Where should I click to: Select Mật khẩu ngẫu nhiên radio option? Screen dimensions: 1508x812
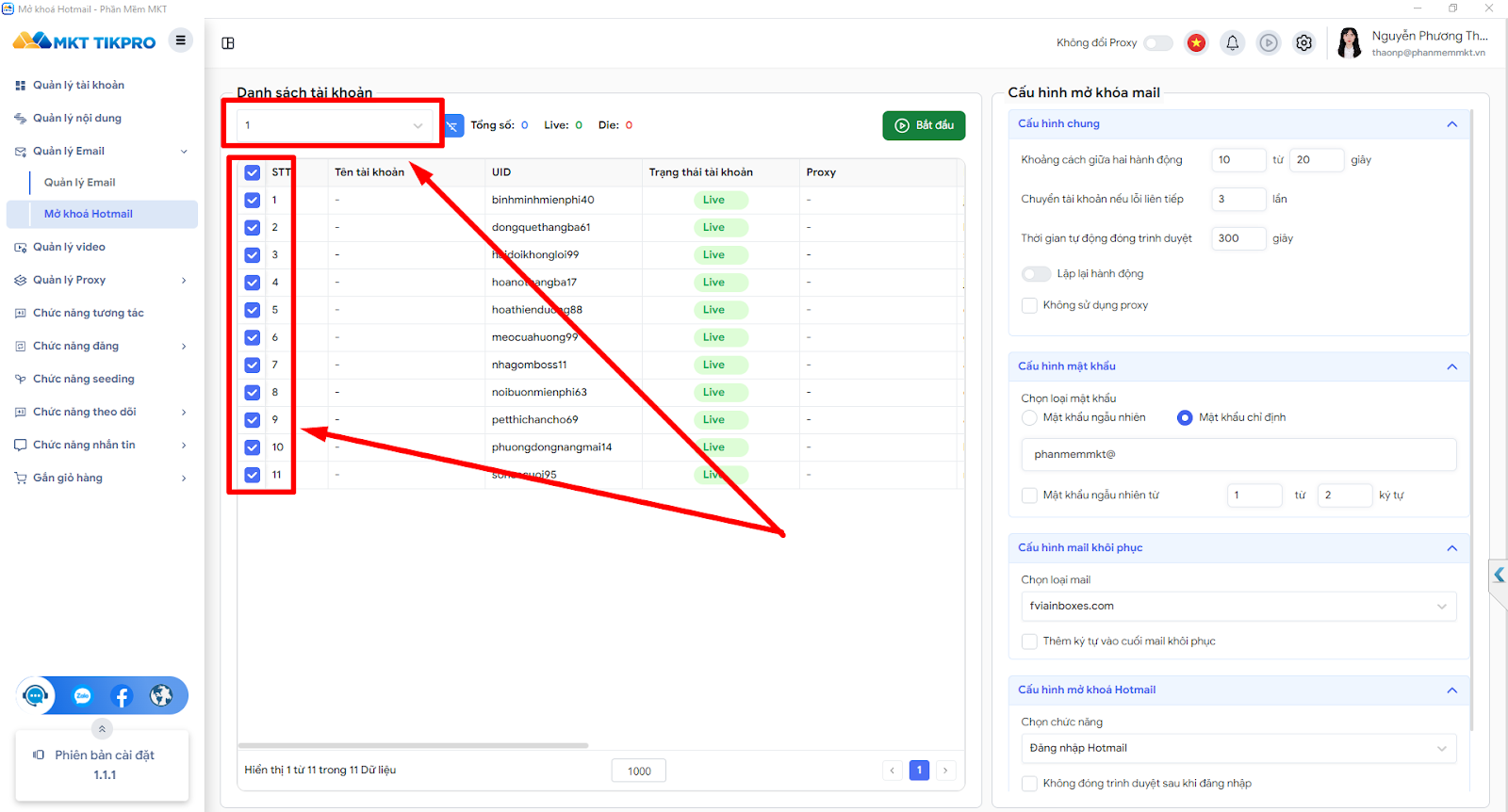[x=1029, y=417]
